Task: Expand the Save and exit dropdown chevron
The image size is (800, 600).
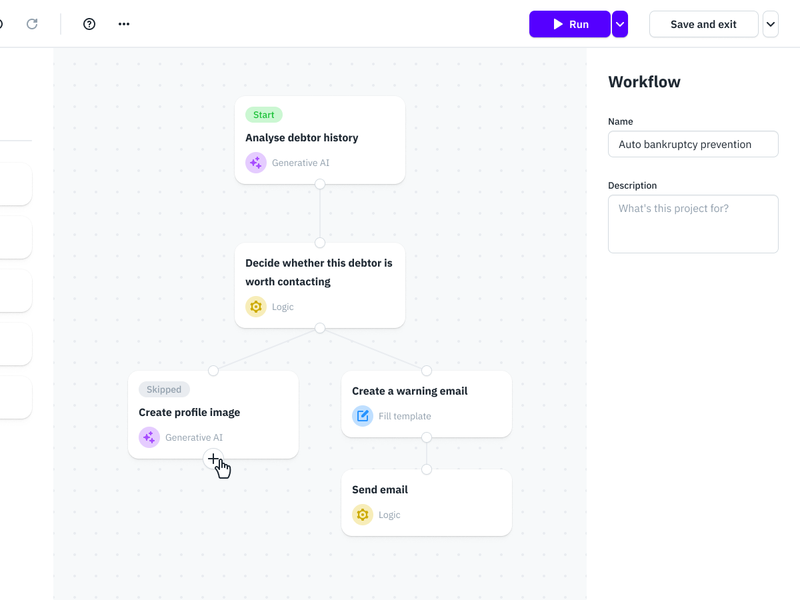Action: (770, 24)
